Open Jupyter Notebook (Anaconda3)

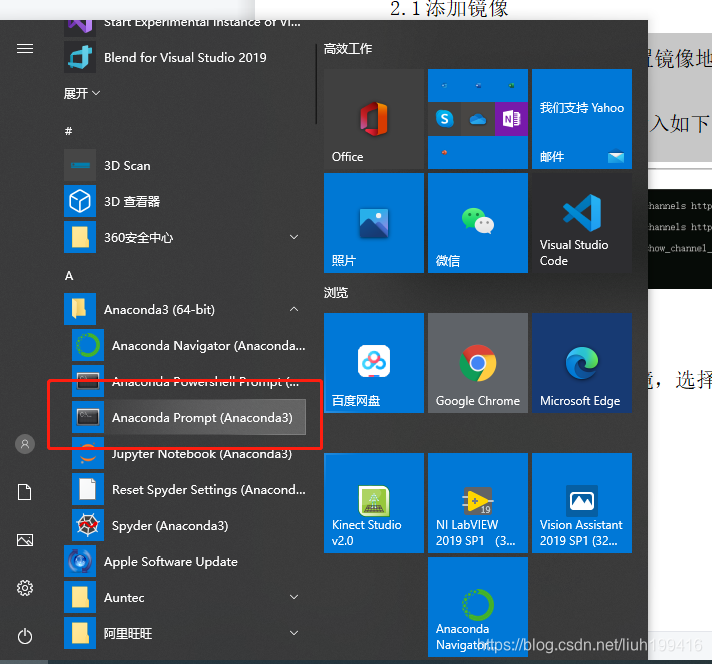(191, 453)
